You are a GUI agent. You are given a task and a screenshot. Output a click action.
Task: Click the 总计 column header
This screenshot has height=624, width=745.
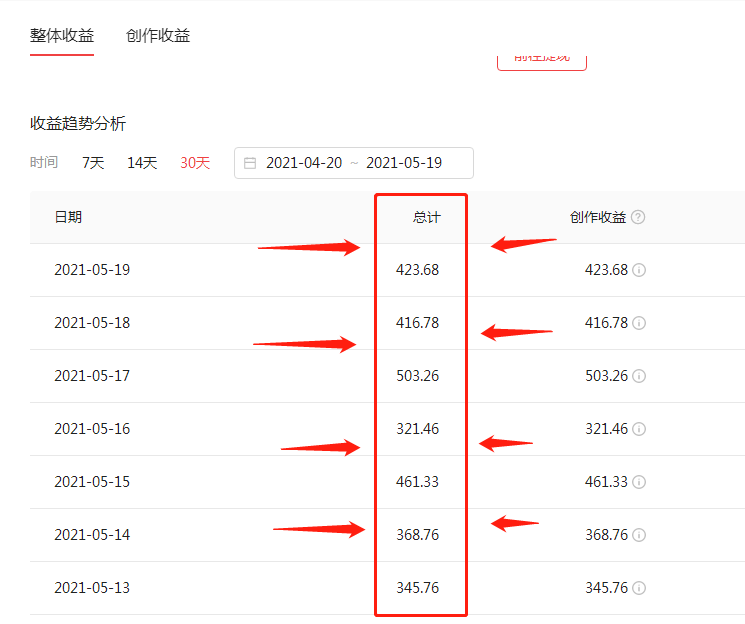tap(426, 217)
